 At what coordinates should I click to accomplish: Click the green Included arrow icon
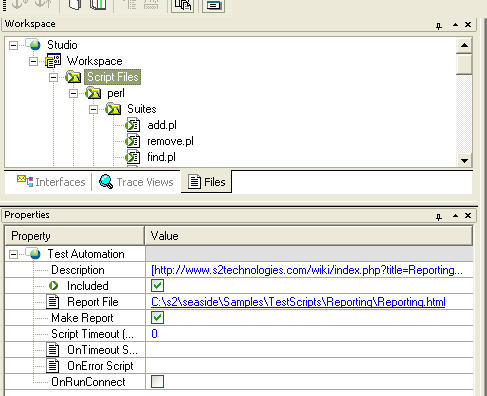53,286
